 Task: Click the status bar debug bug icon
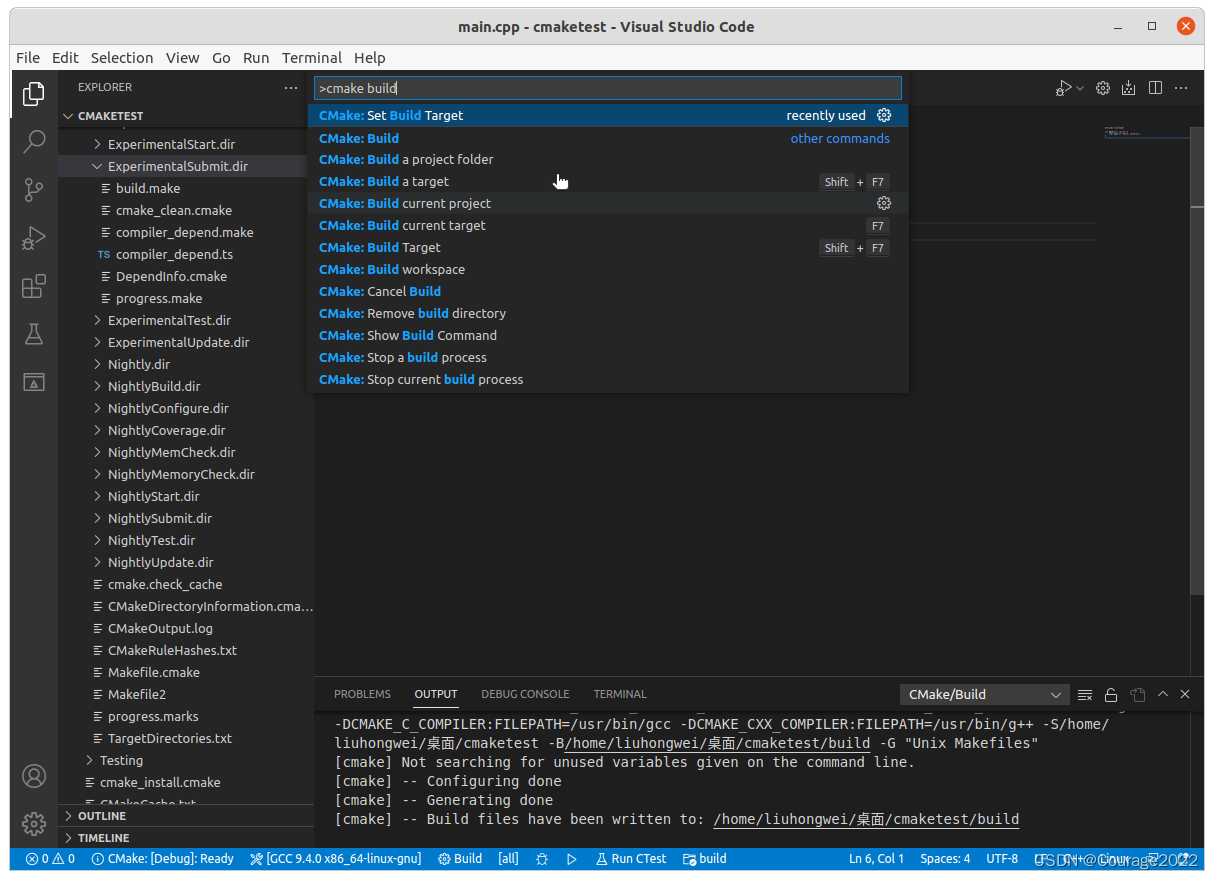(x=542, y=859)
